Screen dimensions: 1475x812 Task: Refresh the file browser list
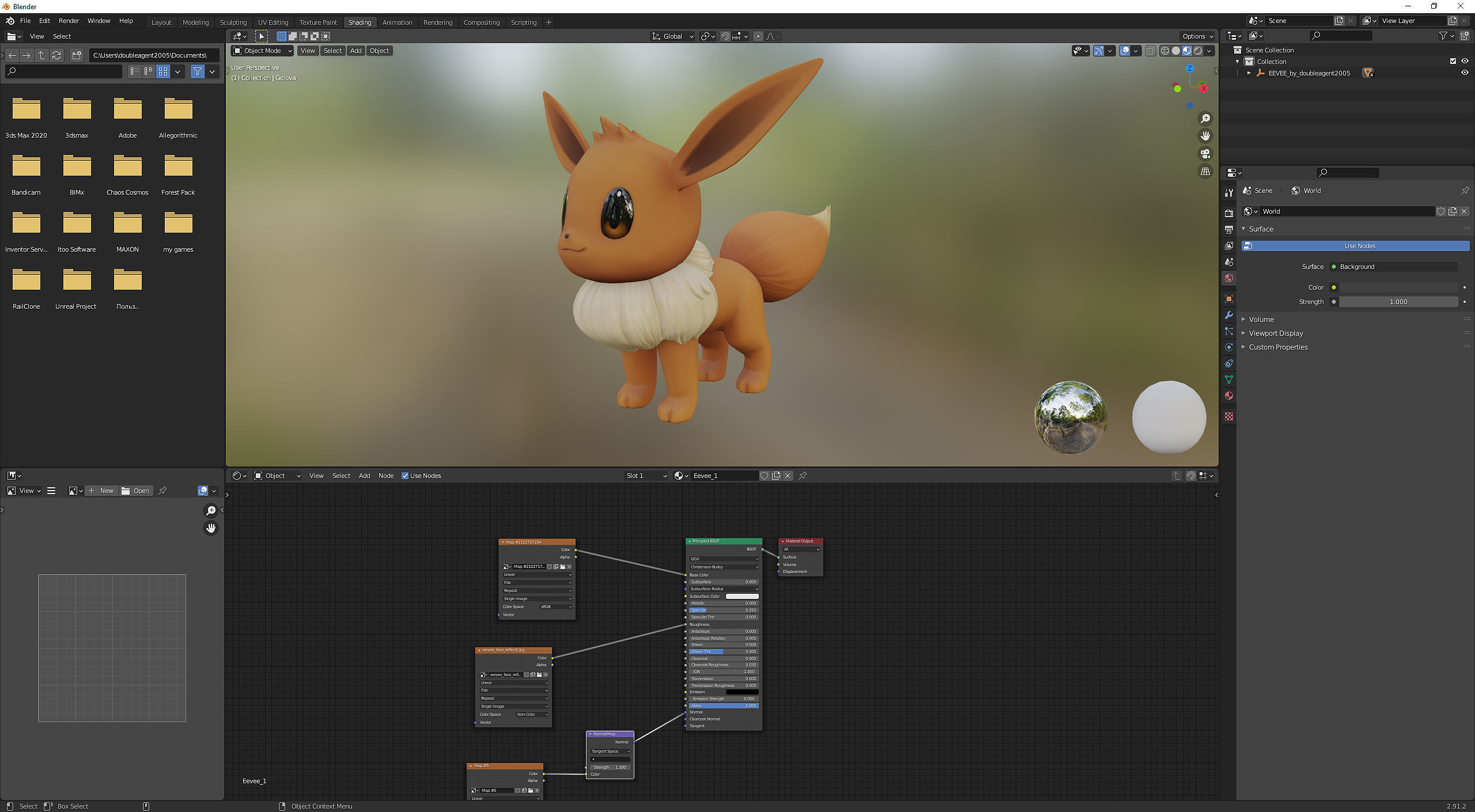click(56, 55)
